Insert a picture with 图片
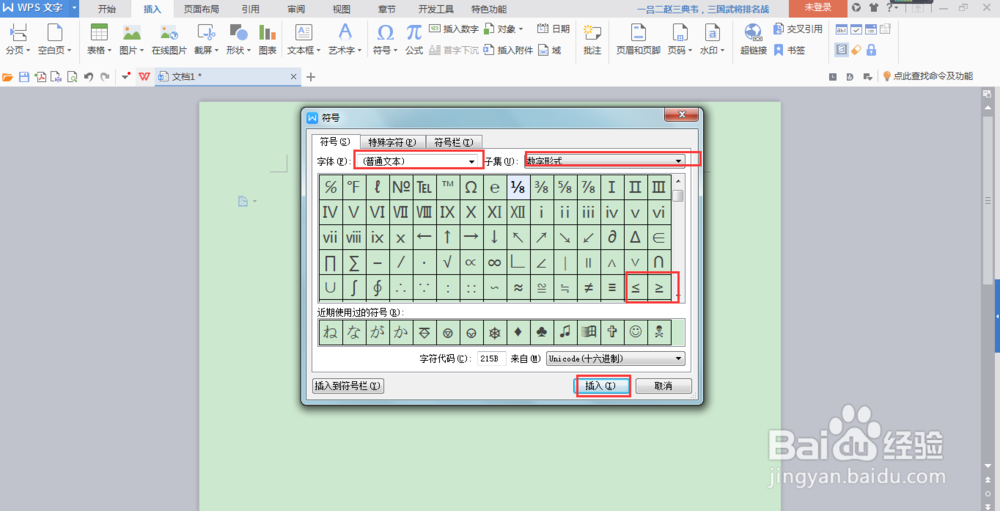This screenshot has width=1000, height=511. (x=132, y=40)
